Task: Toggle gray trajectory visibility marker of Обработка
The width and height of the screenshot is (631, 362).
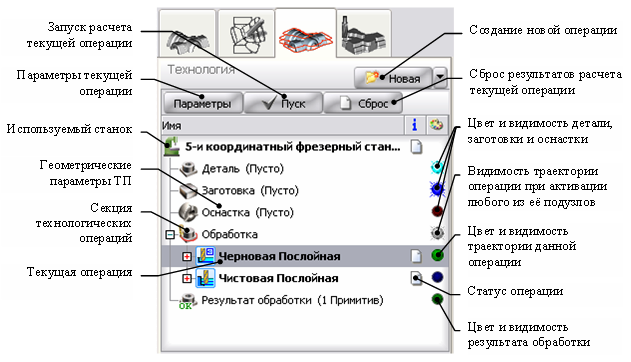Action: click(437, 232)
